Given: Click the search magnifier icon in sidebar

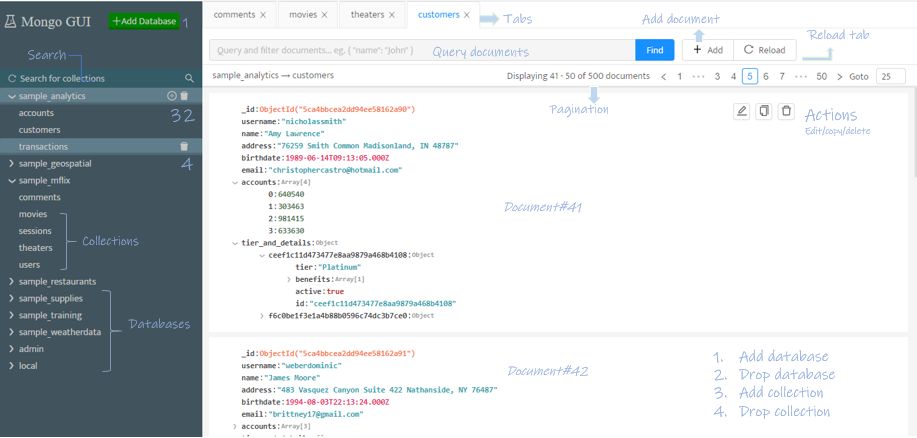Looking at the screenshot, I should click(189, 78).
